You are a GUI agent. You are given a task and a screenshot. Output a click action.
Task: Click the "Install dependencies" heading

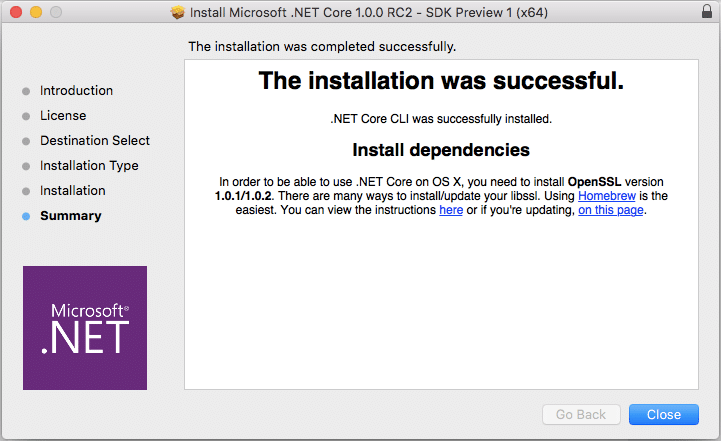[x=441, y=150]
